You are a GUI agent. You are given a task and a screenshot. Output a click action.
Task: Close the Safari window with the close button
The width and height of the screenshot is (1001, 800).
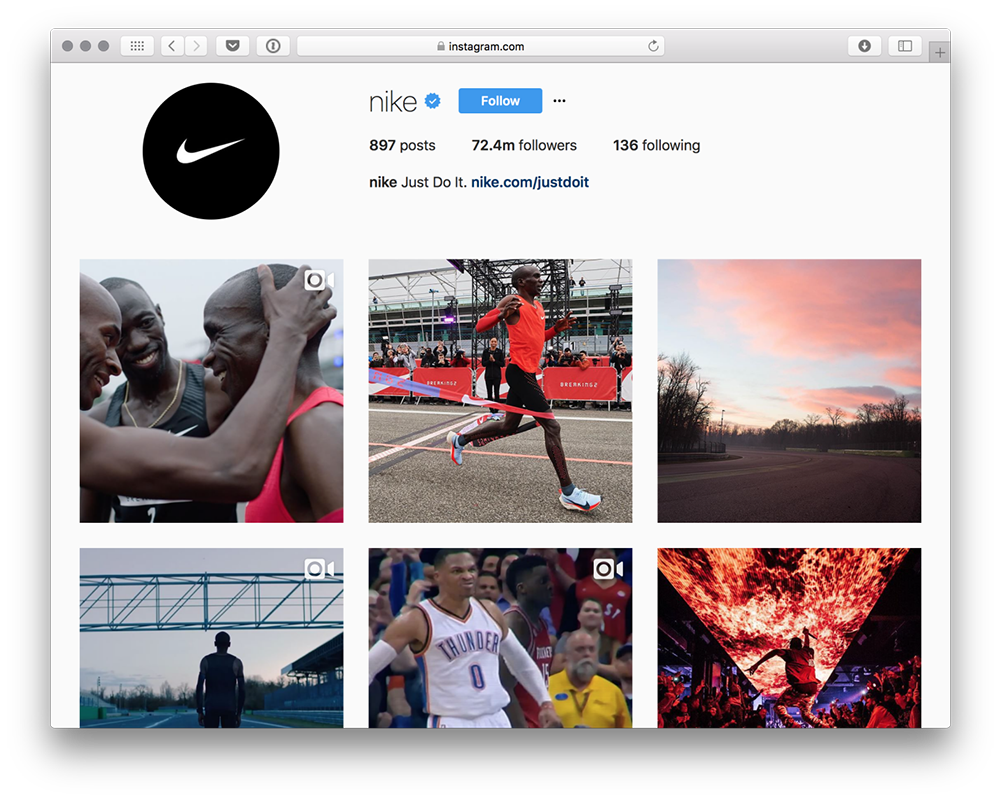tap(67, 46)
